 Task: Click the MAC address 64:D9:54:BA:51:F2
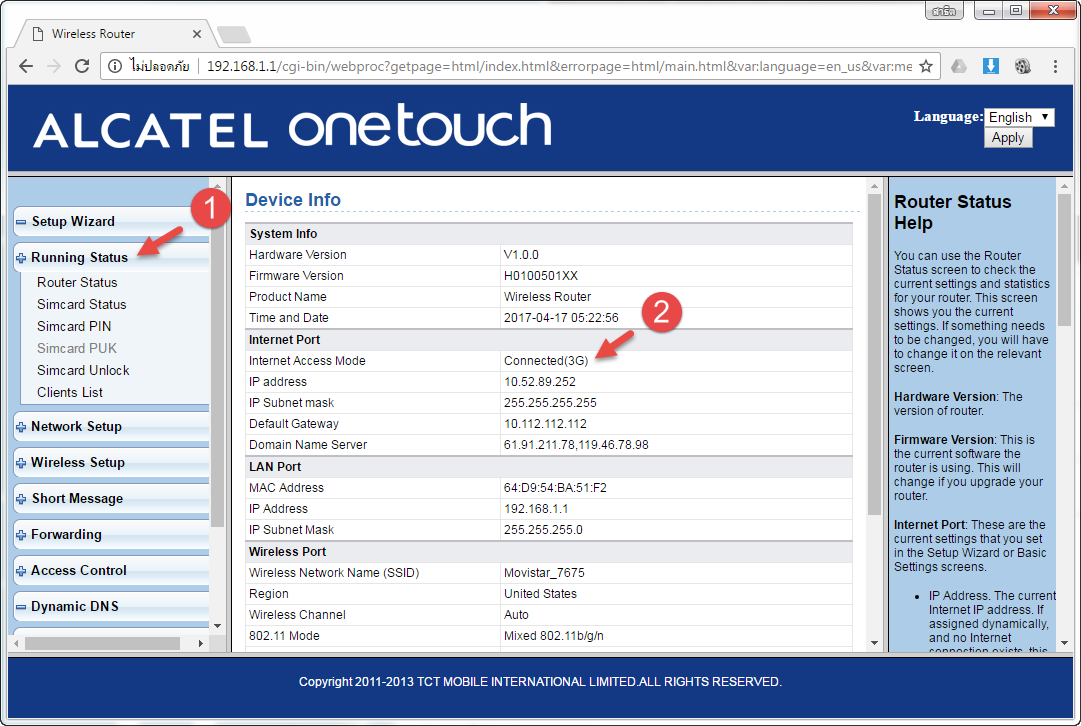(555, 488)
